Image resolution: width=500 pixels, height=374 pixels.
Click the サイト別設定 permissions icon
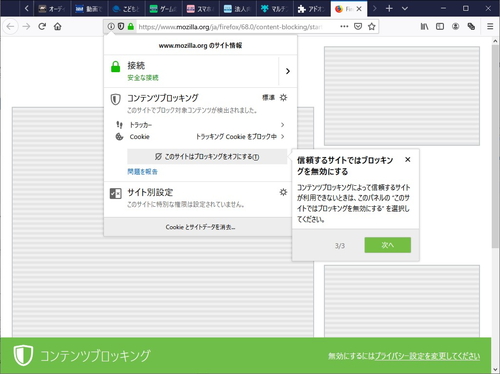click(116, 193)
